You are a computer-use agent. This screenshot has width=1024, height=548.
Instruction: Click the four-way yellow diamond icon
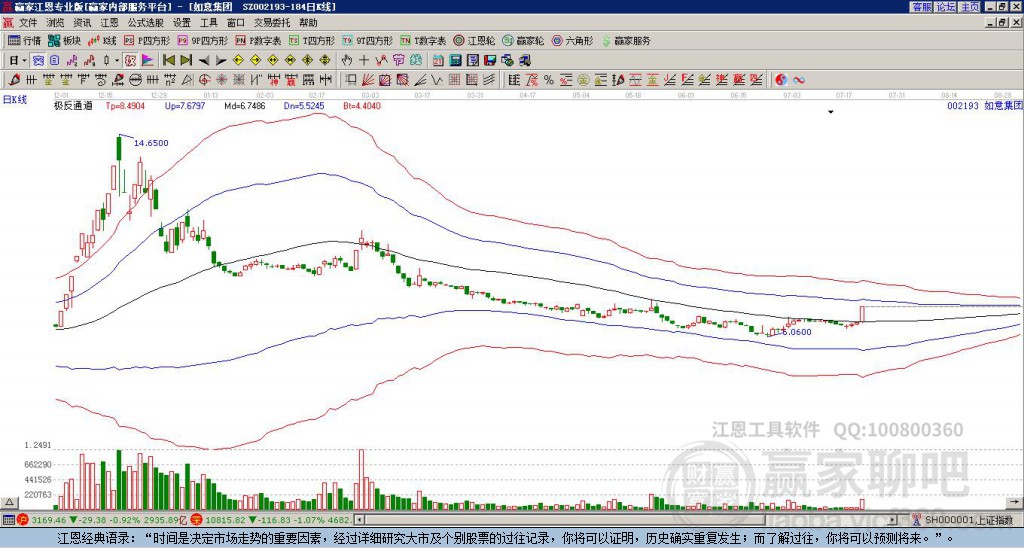coord(325,61)
